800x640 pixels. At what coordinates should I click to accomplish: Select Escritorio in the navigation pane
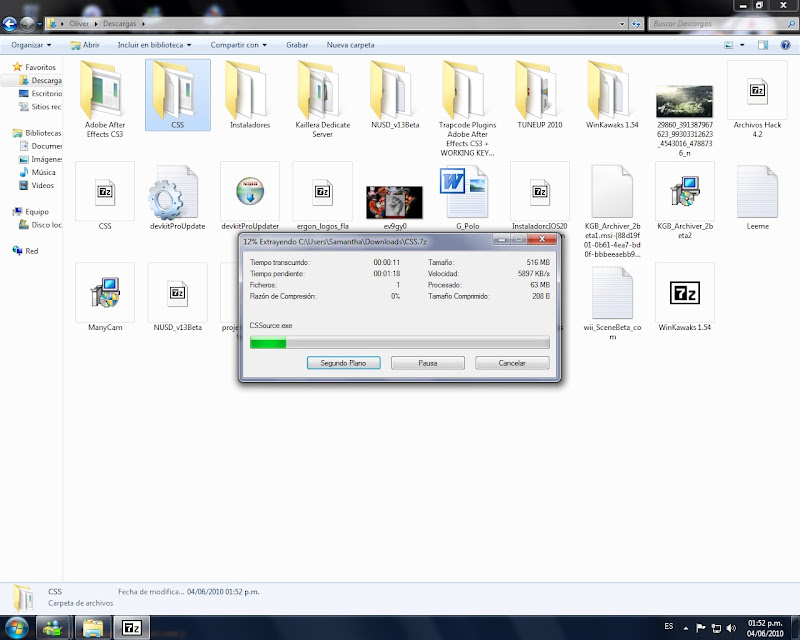point(40,93)
